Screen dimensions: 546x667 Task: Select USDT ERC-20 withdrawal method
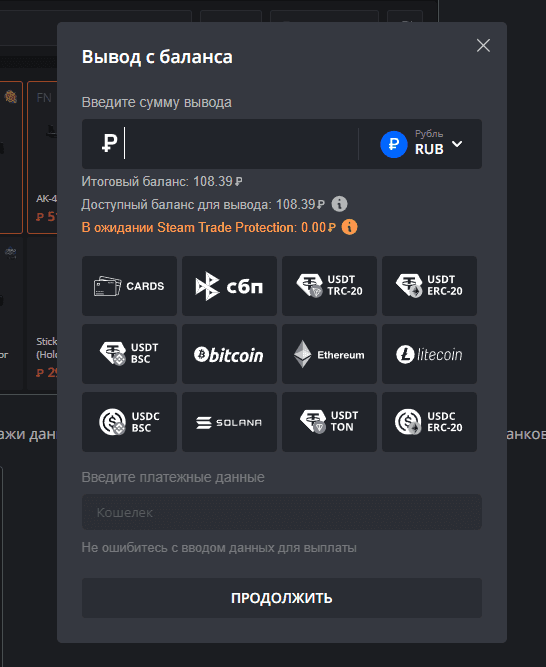429,286
